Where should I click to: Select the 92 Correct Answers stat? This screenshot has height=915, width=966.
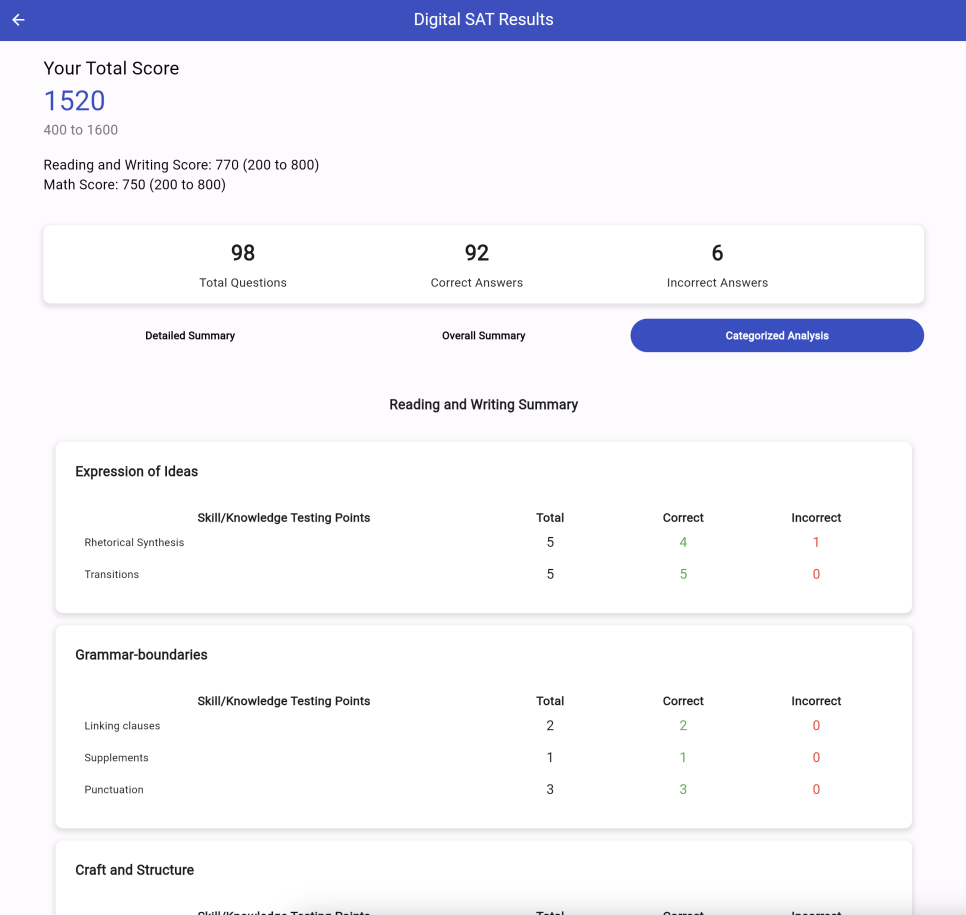coord(476,265)
